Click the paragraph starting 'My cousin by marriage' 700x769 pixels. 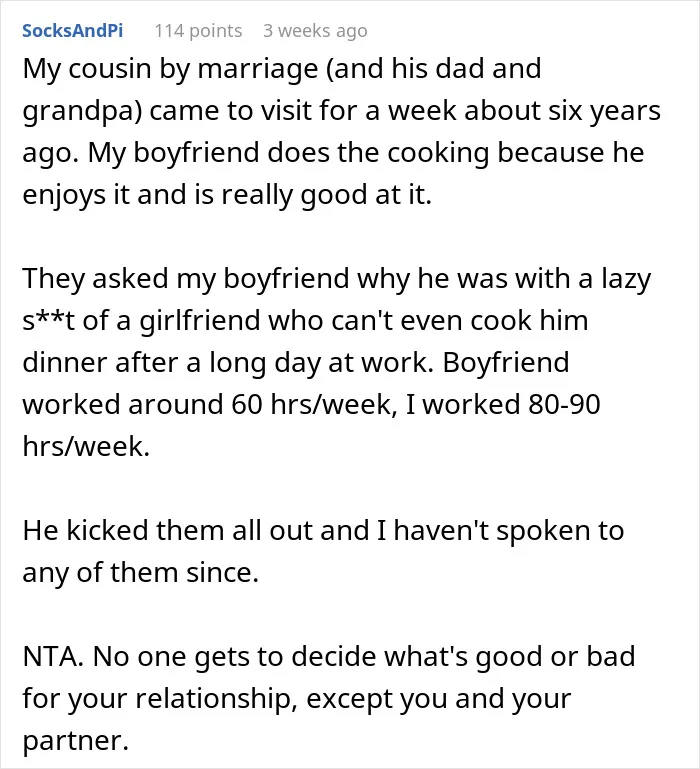pyautogui.click(x=341, y=131)
